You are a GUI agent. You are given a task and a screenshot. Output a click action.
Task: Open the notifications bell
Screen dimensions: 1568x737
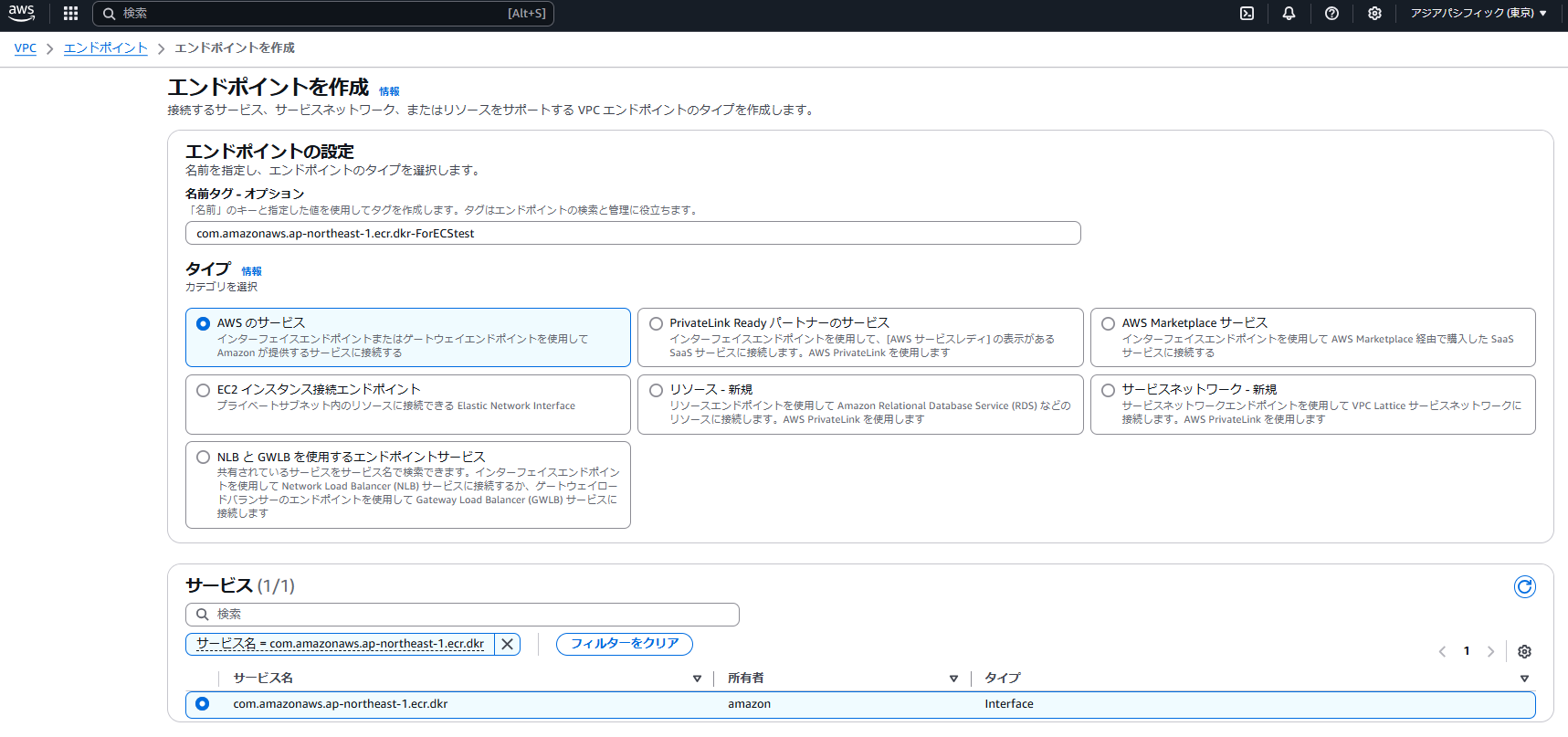(x=1289, y=13)
